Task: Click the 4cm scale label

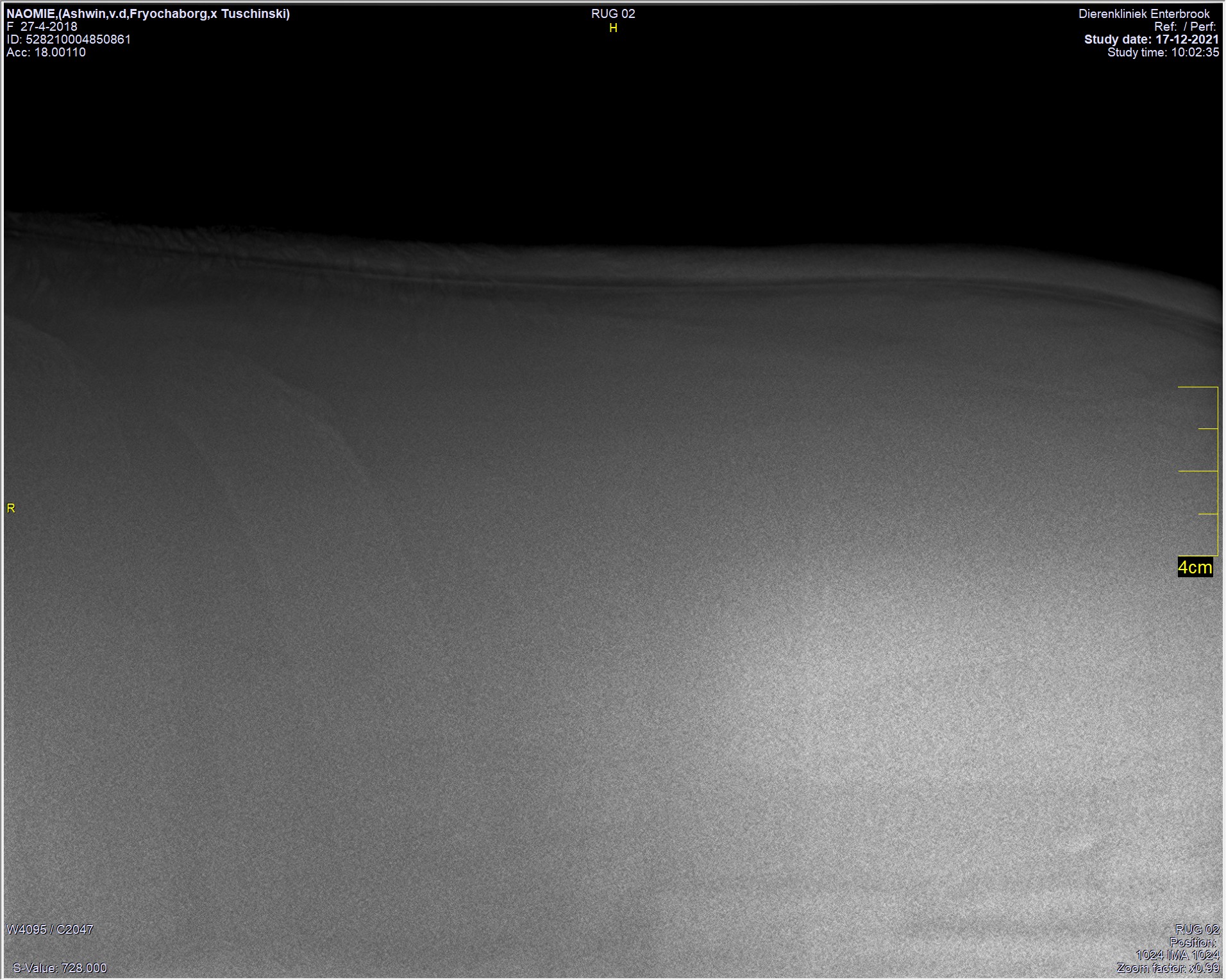Action: 1195,567
